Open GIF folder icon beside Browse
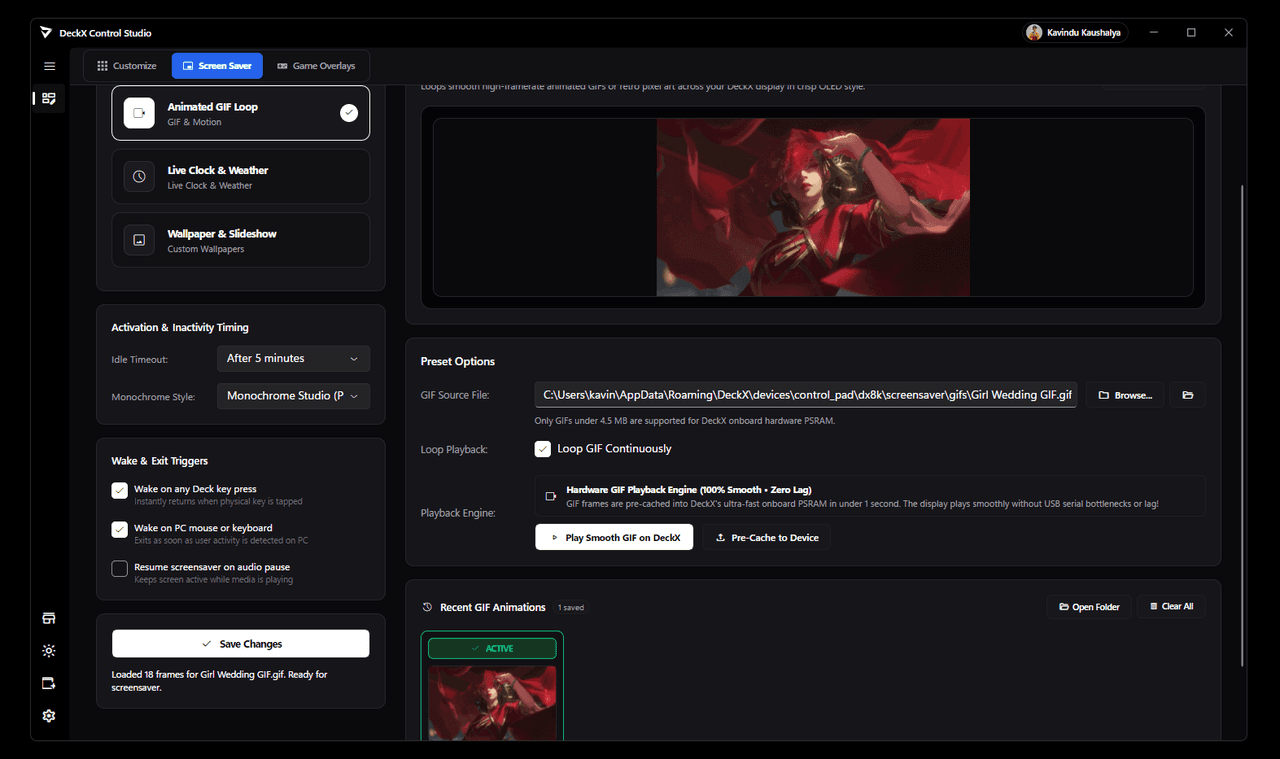Screen dimensions: 1280x759 click(x=1188, y=395)
